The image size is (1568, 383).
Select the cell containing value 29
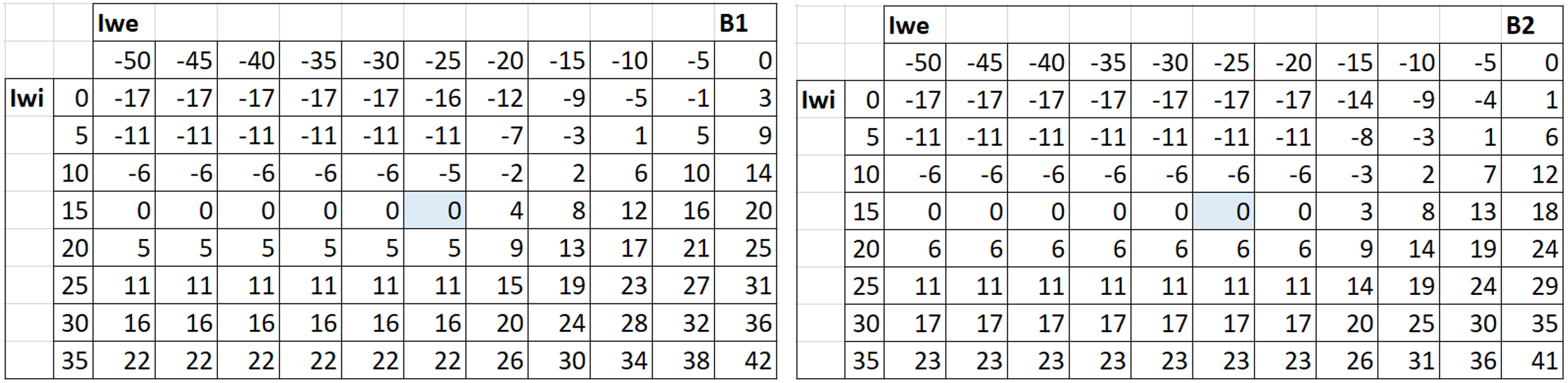tap(1533, 287)
